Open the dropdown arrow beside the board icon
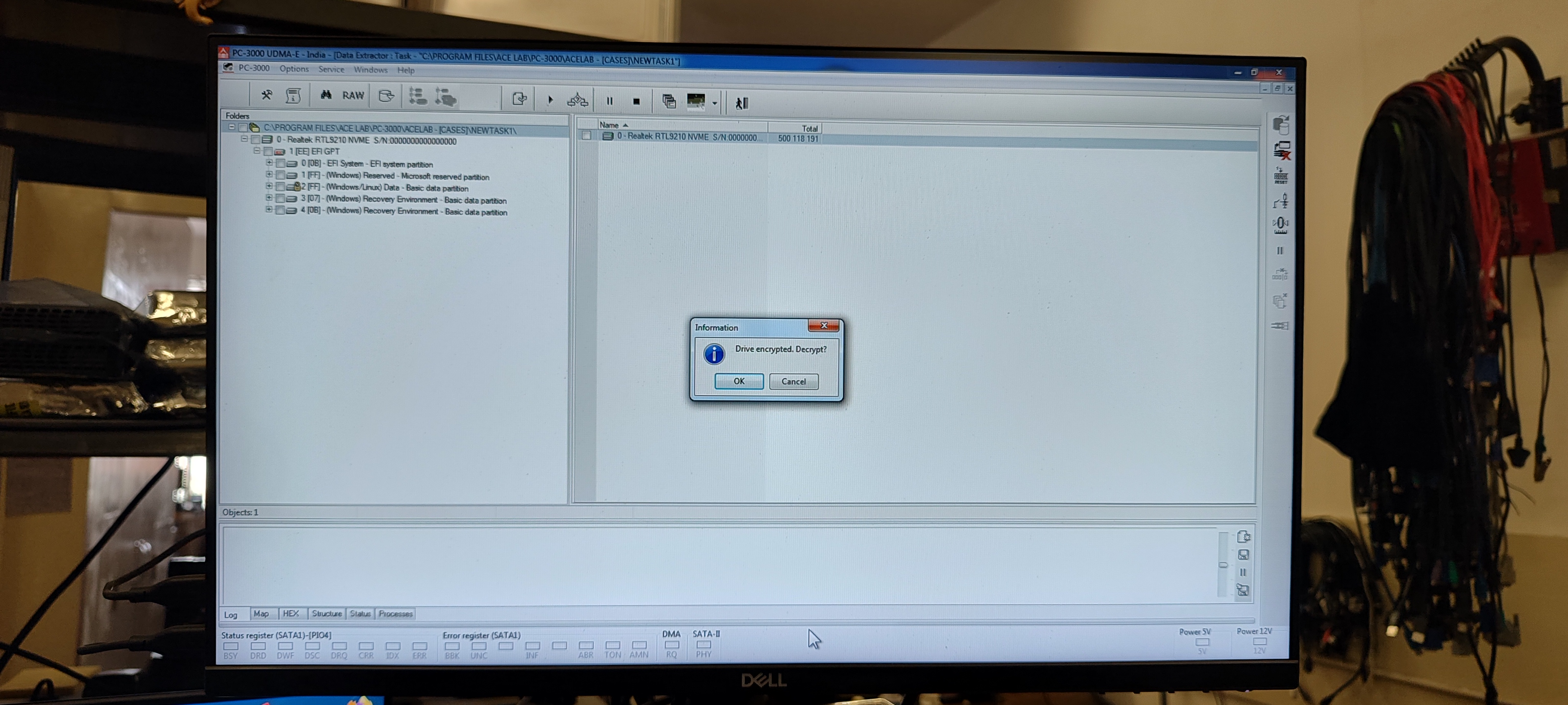The image size is (1568, 705). (715, 103)
